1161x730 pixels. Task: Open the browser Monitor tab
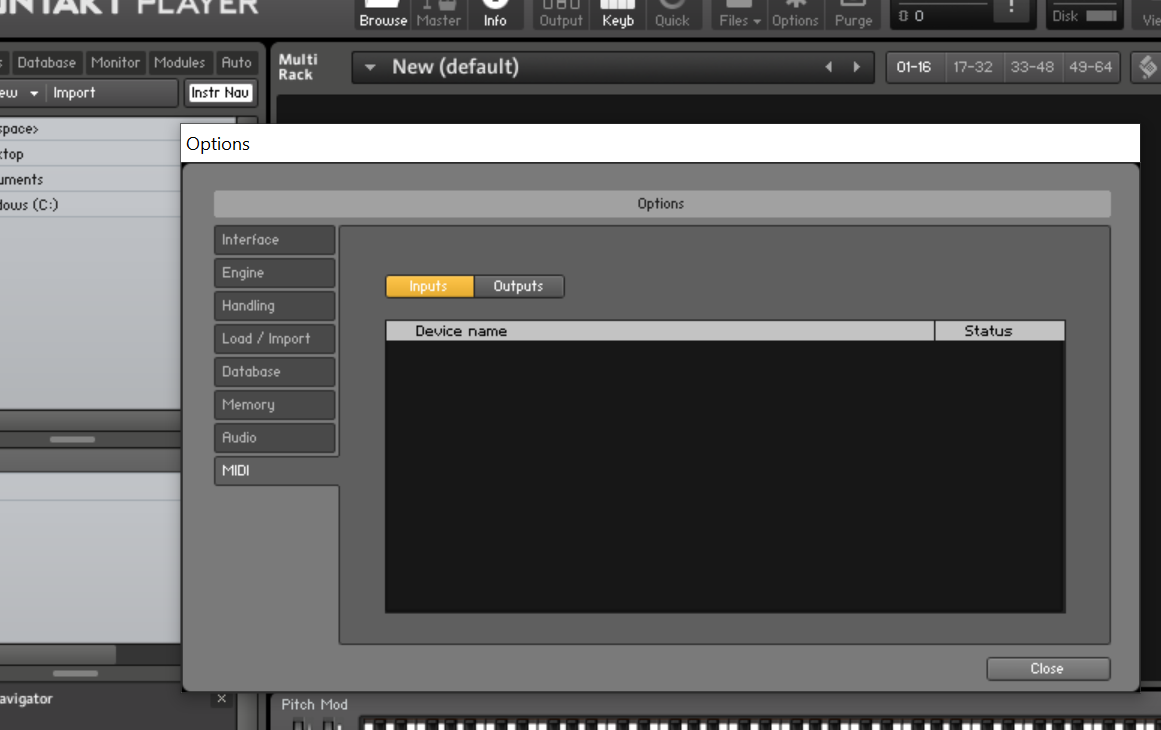pos(116,63)
